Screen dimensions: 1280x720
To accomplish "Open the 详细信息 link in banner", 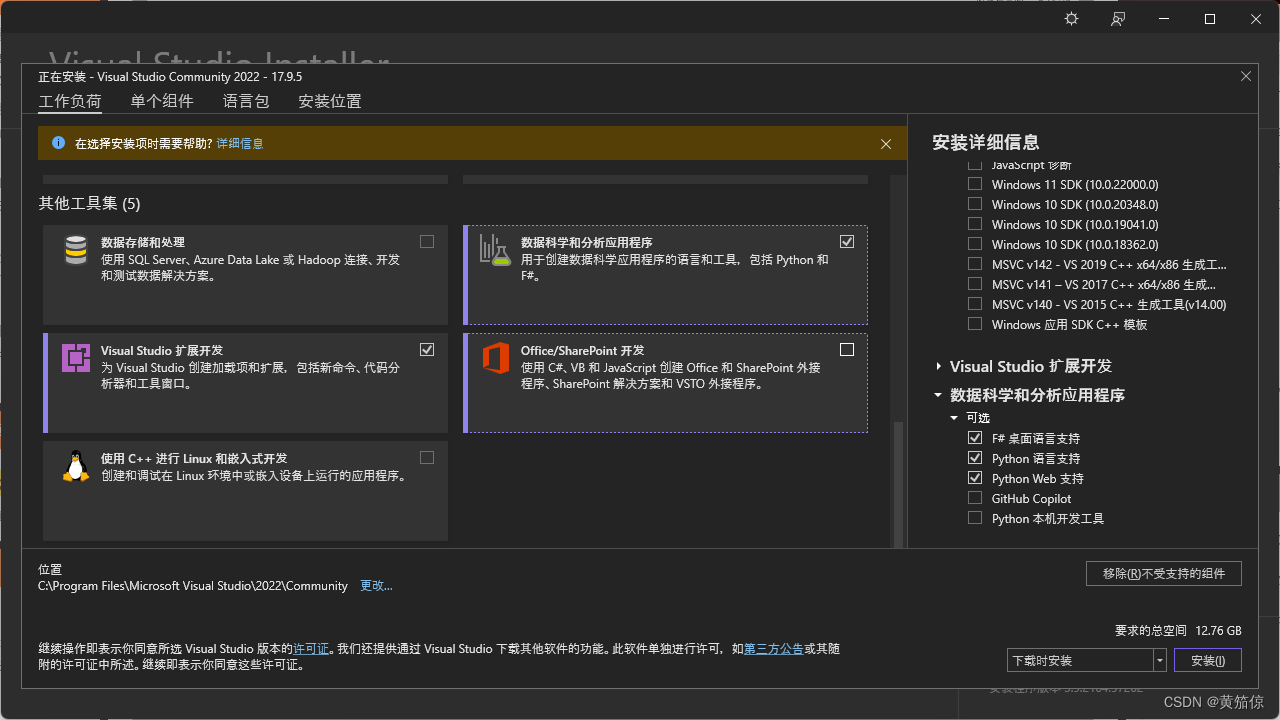I will pos(240,144).
